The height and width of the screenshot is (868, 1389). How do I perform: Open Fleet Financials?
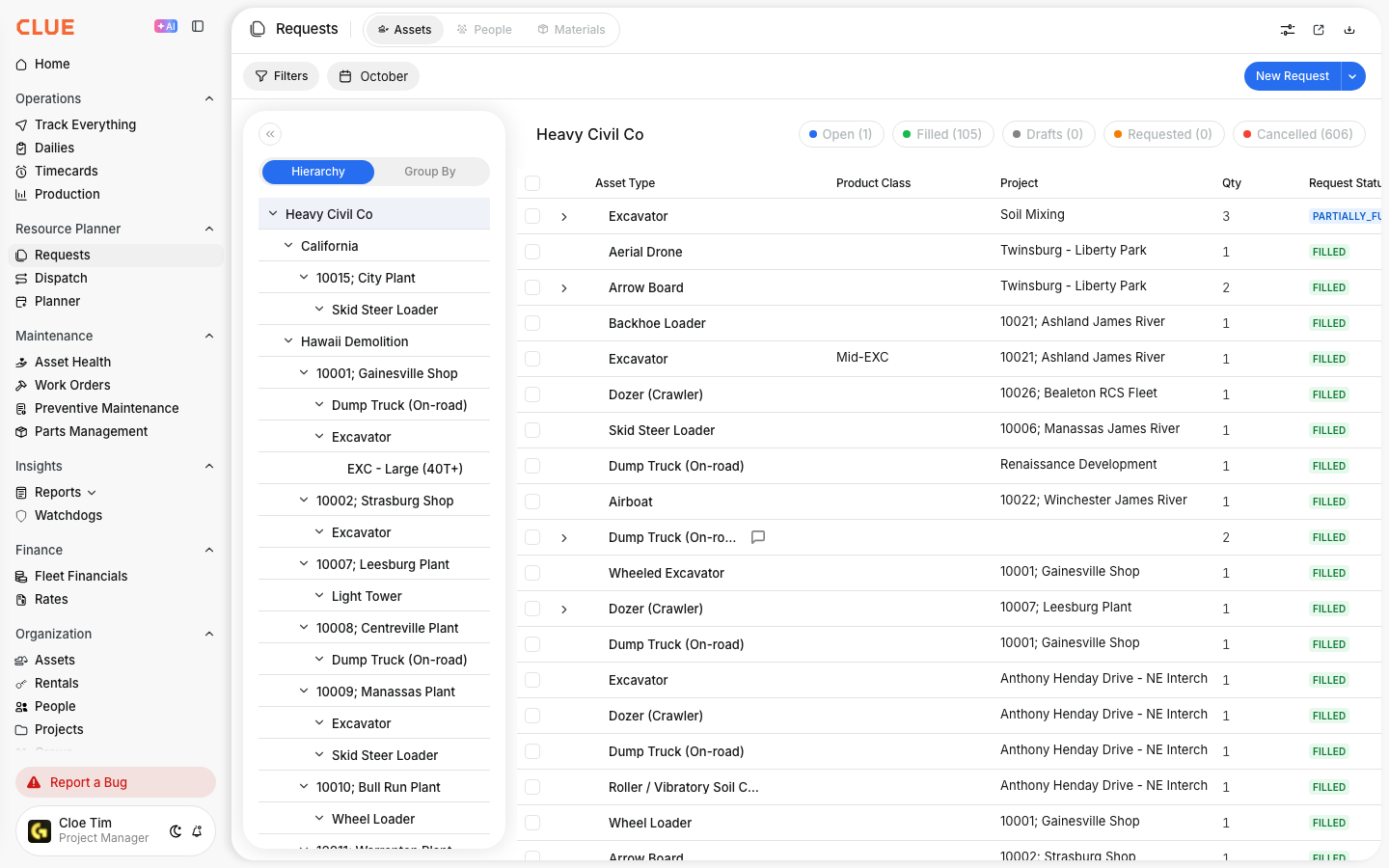click(81, 576)
